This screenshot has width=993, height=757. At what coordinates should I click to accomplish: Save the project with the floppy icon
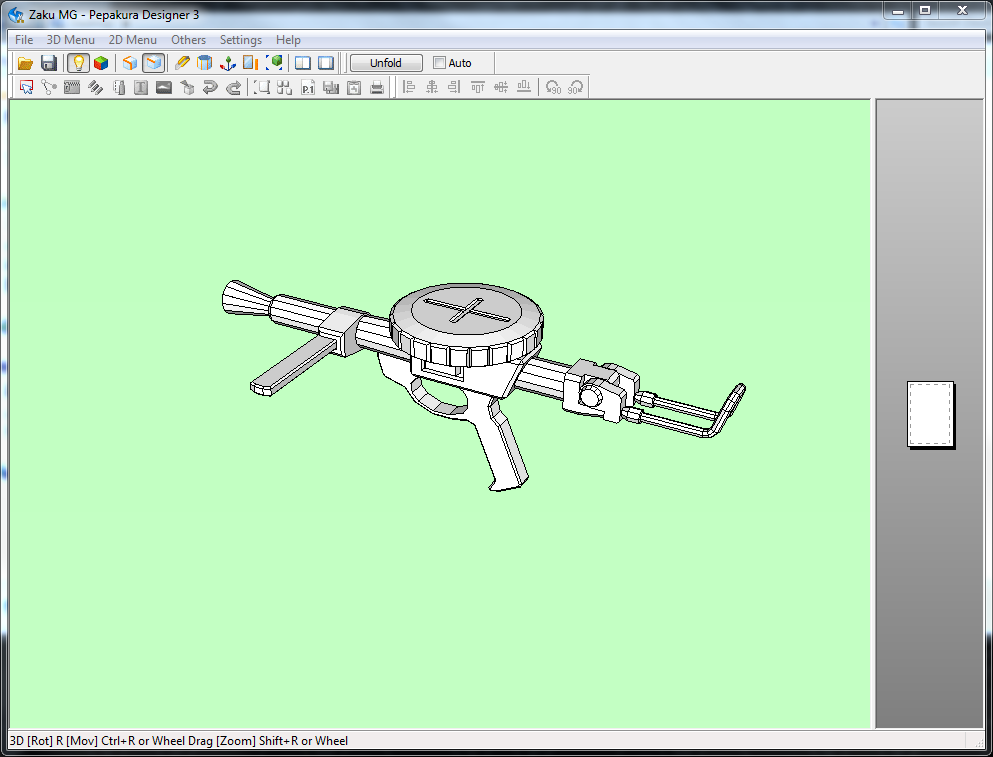pyautogui.click(x=49, y=63)
